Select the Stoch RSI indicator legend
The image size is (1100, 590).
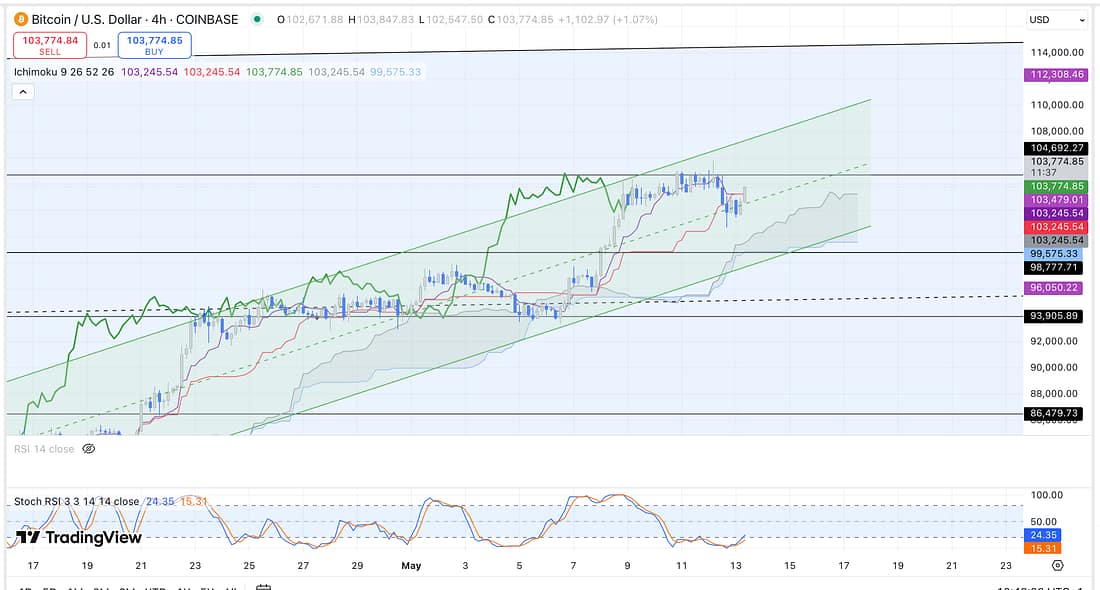coord(76,501)
